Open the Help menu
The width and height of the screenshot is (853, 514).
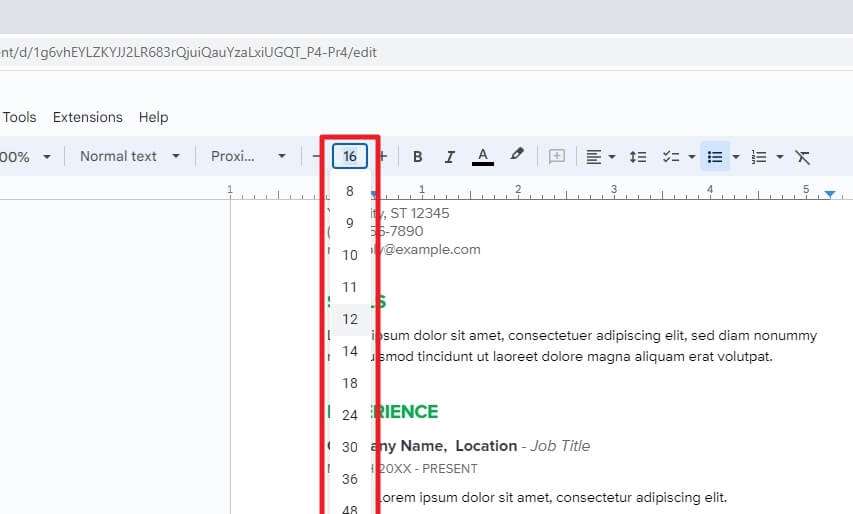(x=153, y=117)
